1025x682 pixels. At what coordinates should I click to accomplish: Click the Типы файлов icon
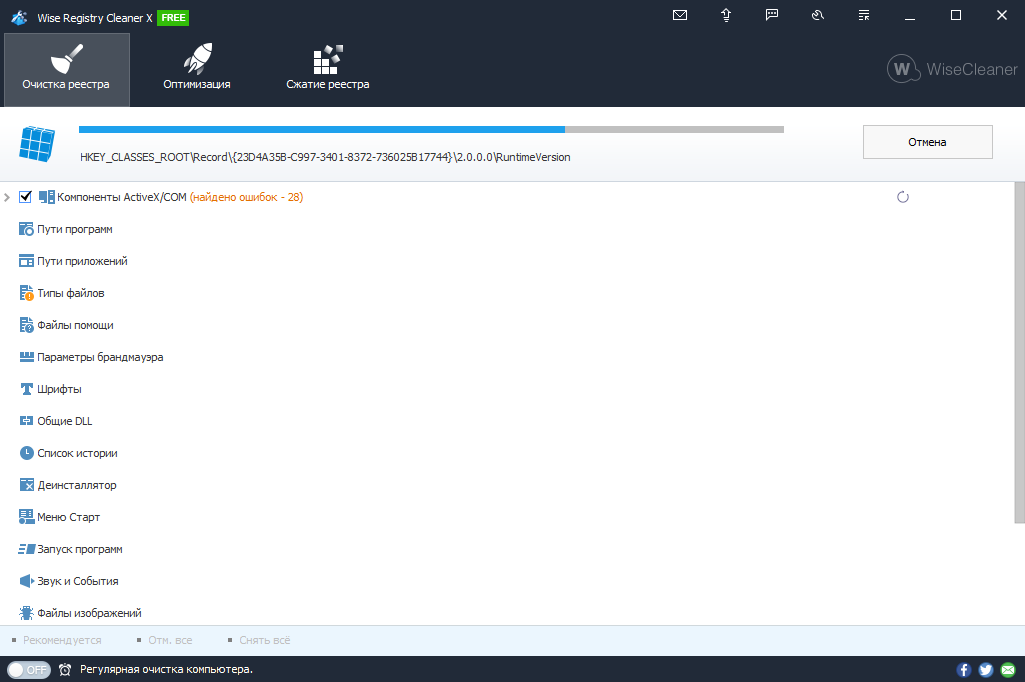pos(26,293)
